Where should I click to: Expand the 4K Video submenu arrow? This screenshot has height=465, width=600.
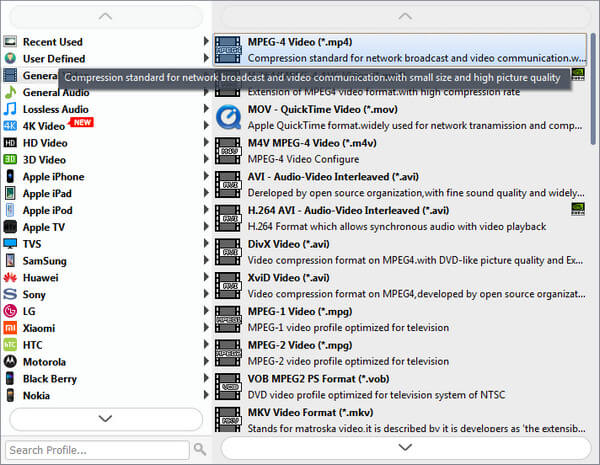pos(206,125)
